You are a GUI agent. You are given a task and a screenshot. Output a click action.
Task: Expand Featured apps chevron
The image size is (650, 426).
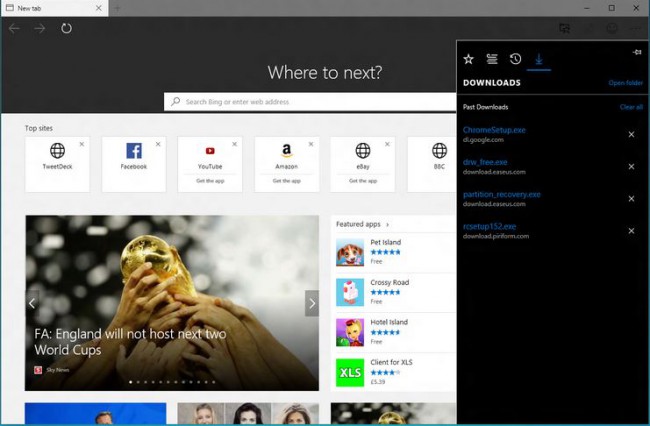388,225
